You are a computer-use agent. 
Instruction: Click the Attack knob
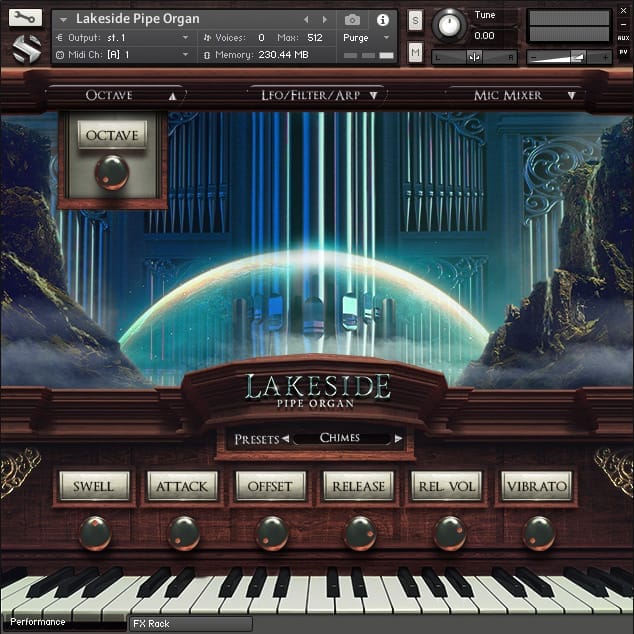tap(184, 534)
